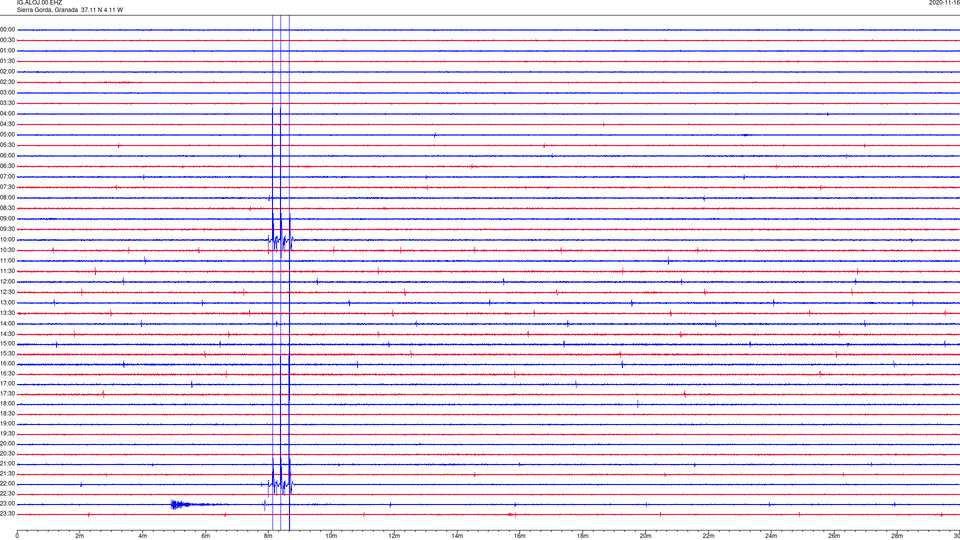Click the 14m x-axis label
This screenshot has width=960, height=540.
[x=457, y=536]
